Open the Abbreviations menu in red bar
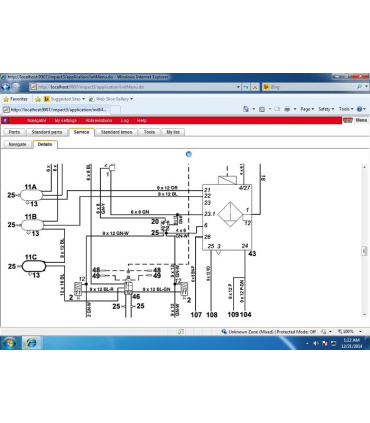This screenshot has width=370, height=423. (99, 120)
